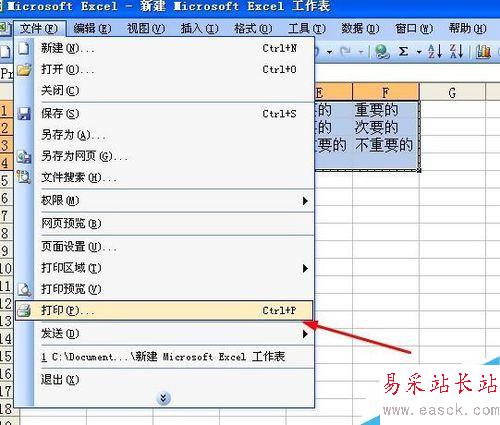Choose 新建(N)... from the file menu

(164, 49)
